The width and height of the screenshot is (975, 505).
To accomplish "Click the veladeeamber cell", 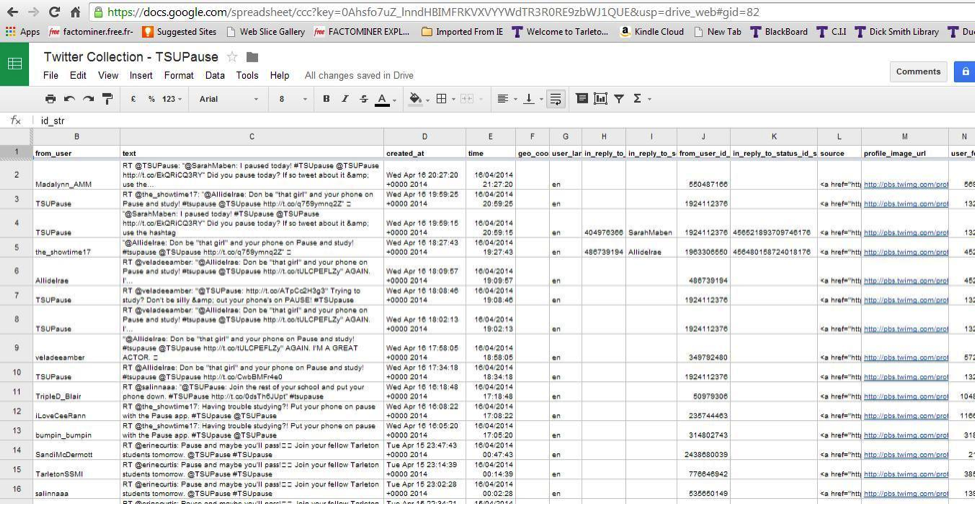I will (76, 349).
